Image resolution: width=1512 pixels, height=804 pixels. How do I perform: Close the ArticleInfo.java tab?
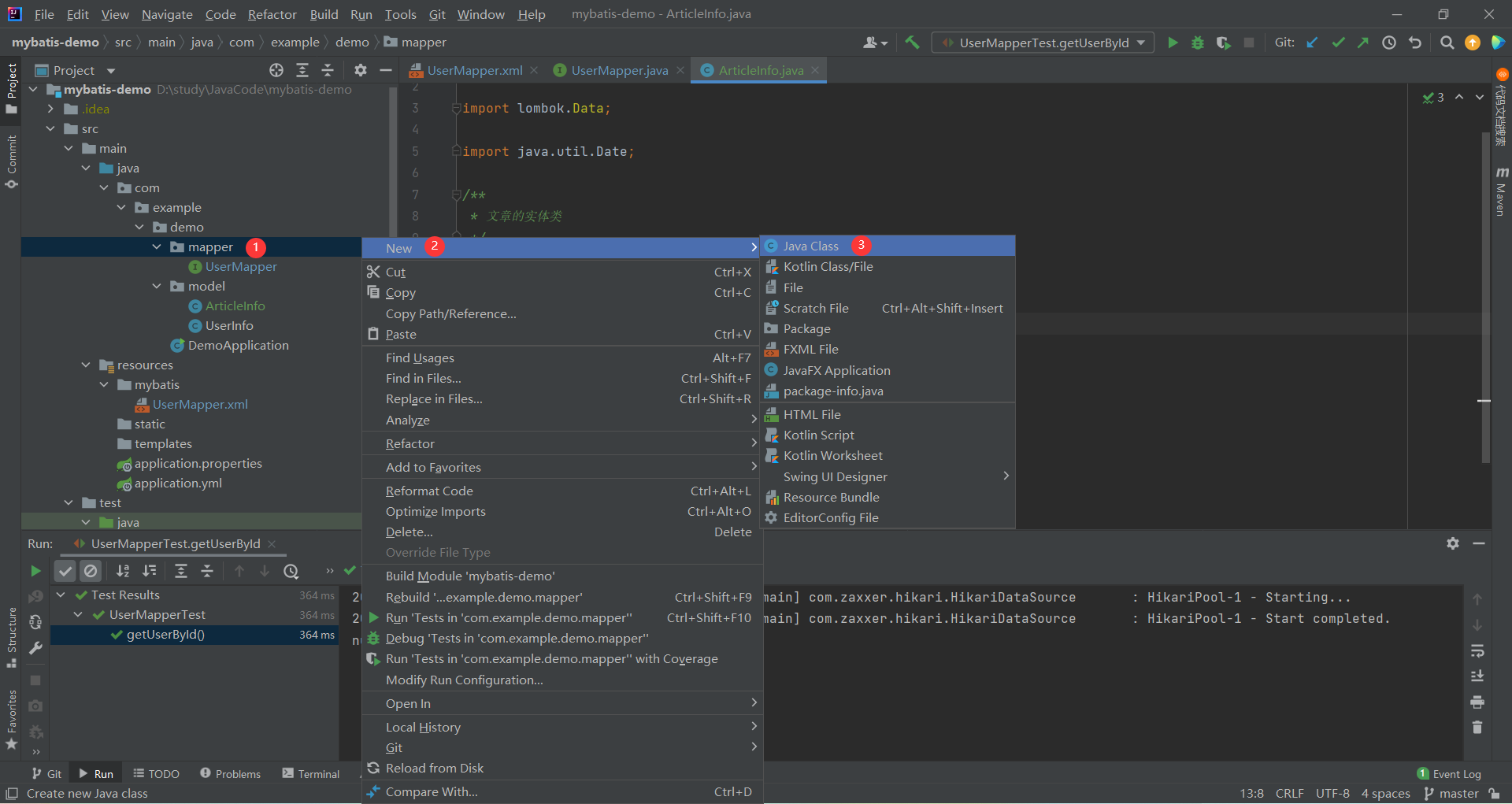(815, 70)
